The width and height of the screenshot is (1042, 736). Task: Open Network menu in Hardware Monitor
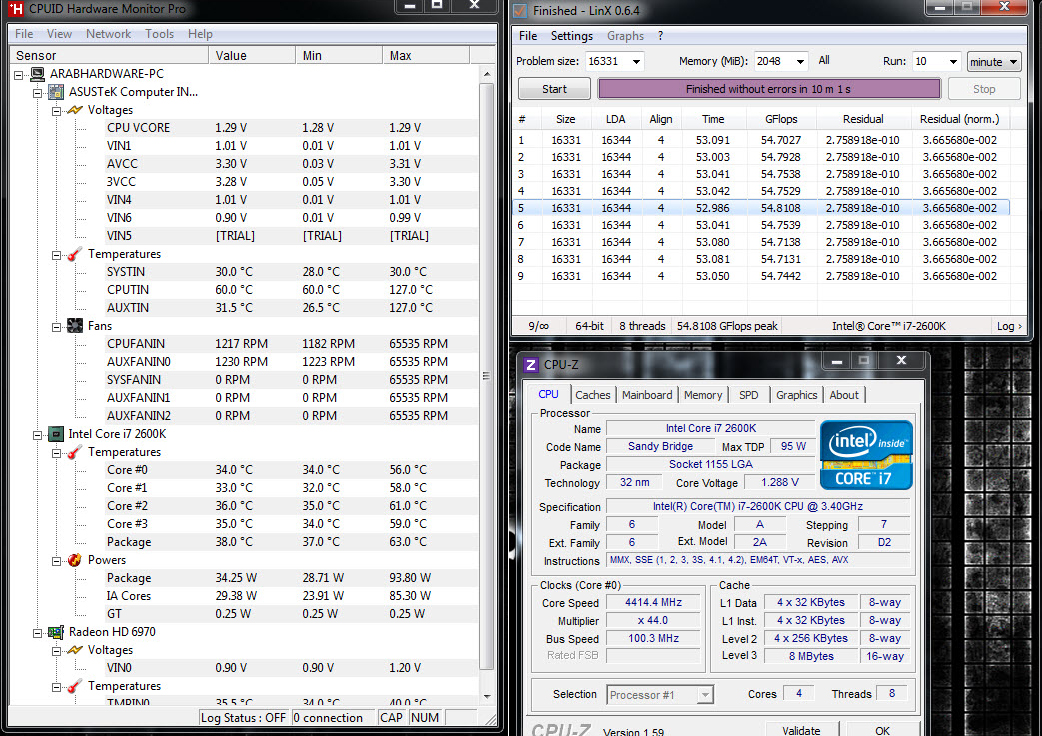(108, 34)
